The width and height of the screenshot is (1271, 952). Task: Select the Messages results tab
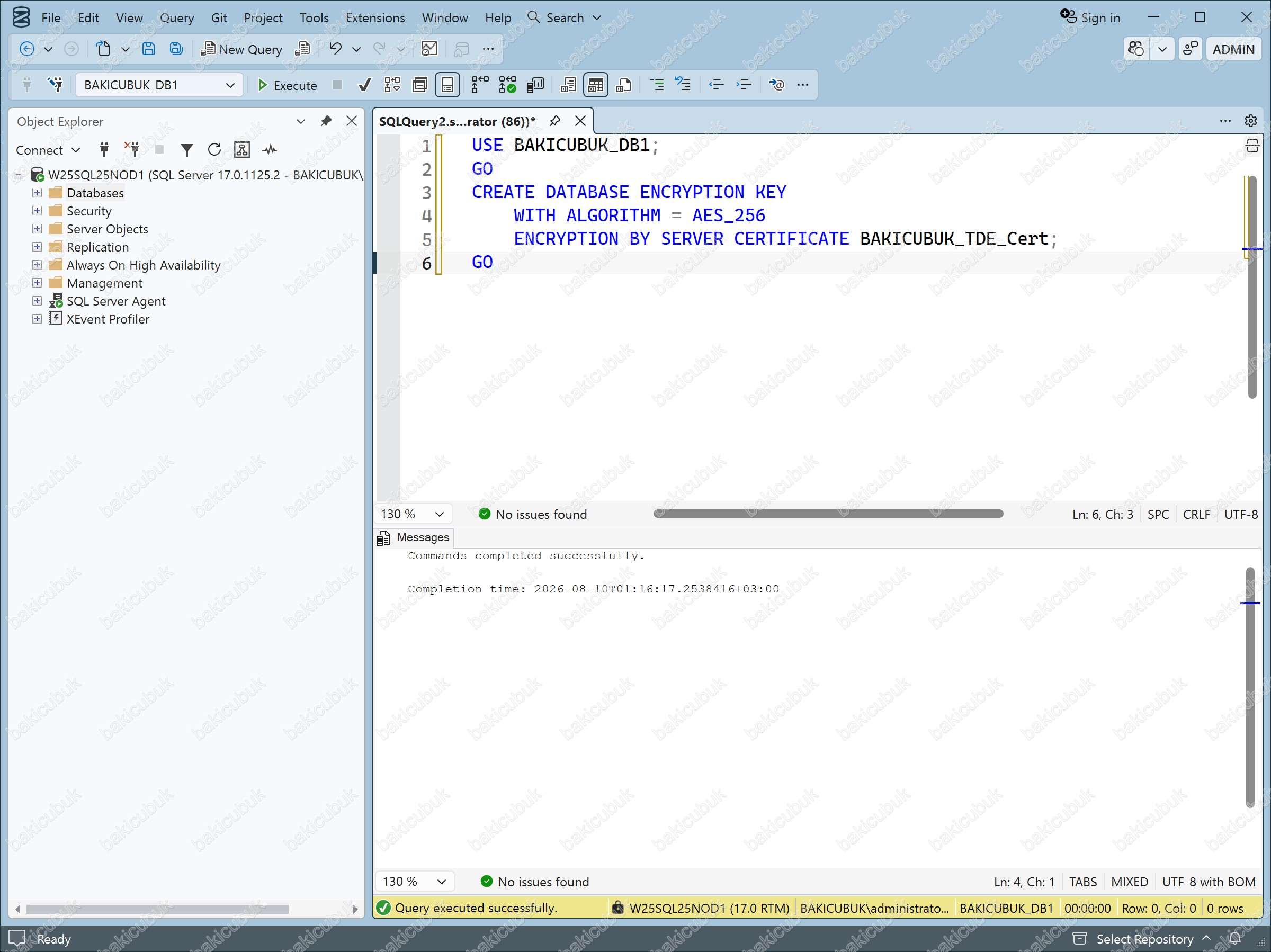(x=414, y=537)
